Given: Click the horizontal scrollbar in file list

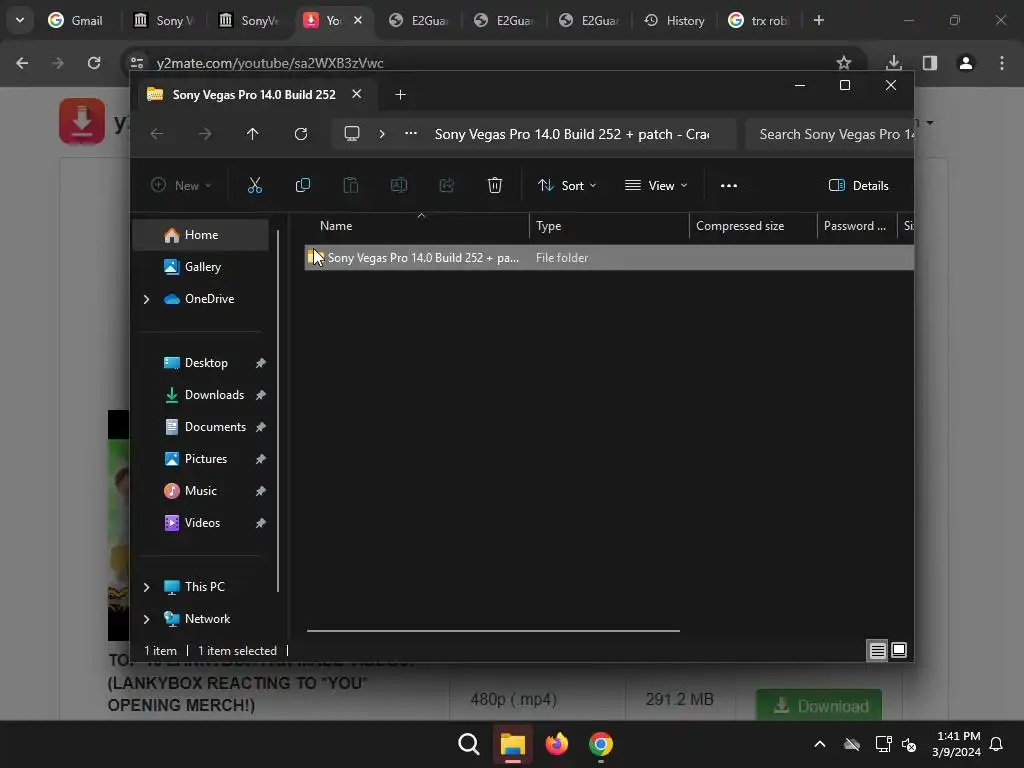Looking at the screenshot, I should (493, 631).
